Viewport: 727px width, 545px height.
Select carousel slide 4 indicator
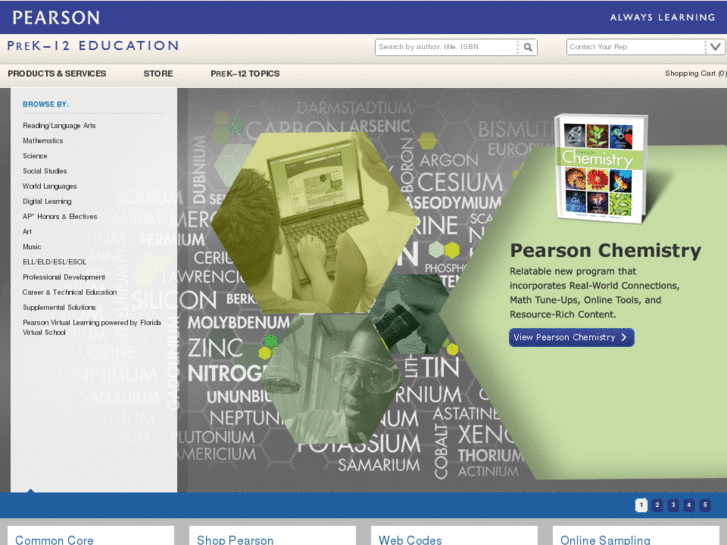[x=689, y=505]
